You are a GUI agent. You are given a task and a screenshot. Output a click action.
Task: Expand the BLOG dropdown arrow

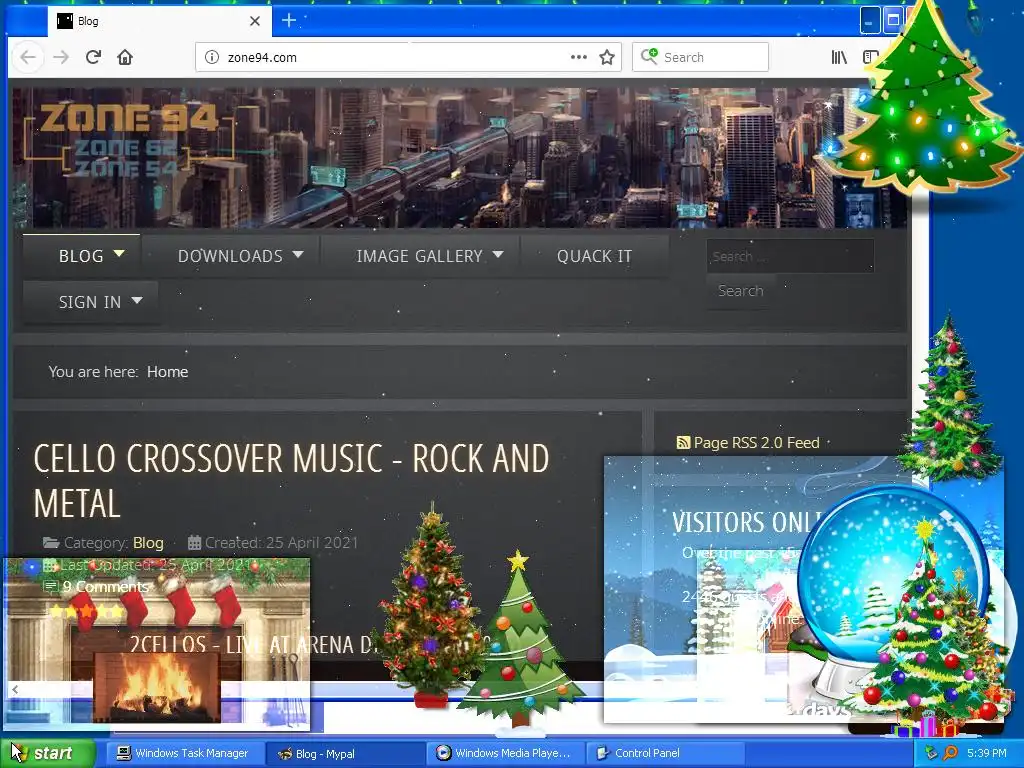coord(119,253)
